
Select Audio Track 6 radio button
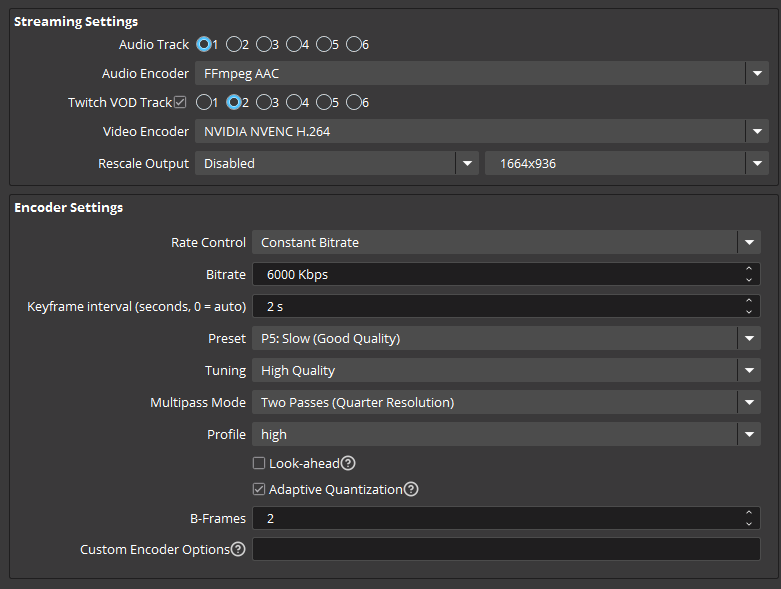click(353, 44)
